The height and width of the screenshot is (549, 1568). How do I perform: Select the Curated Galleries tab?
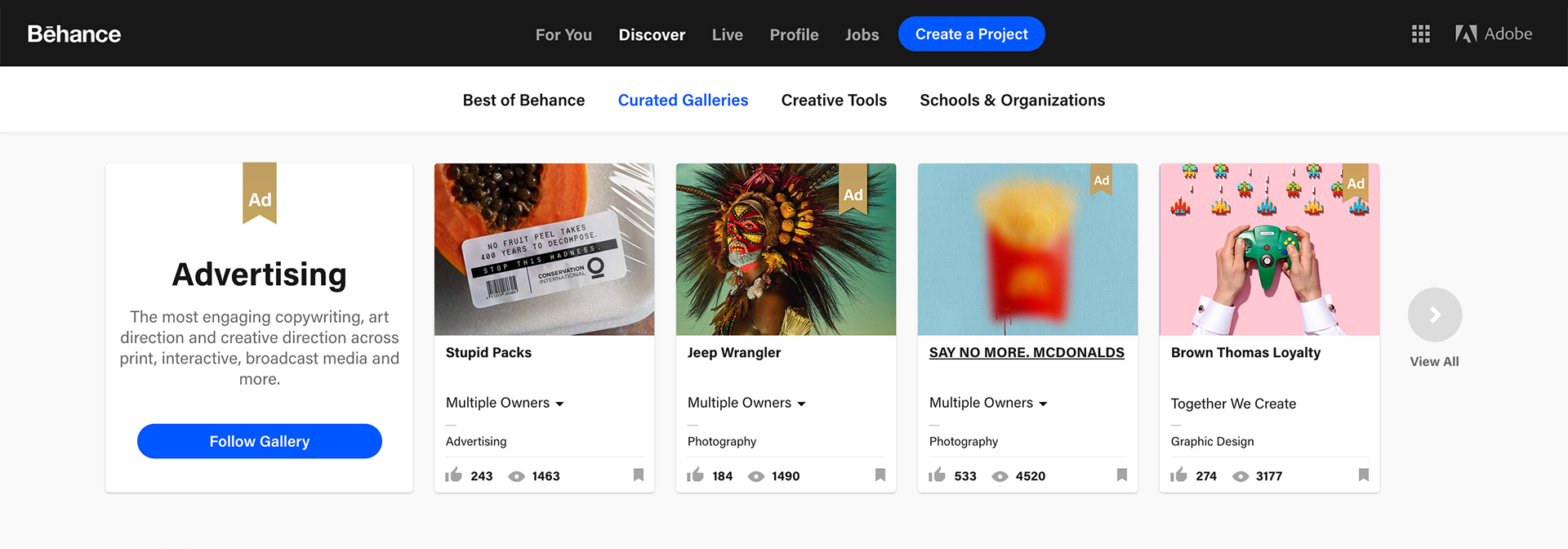pyautogui.click(x=683, y=100)
